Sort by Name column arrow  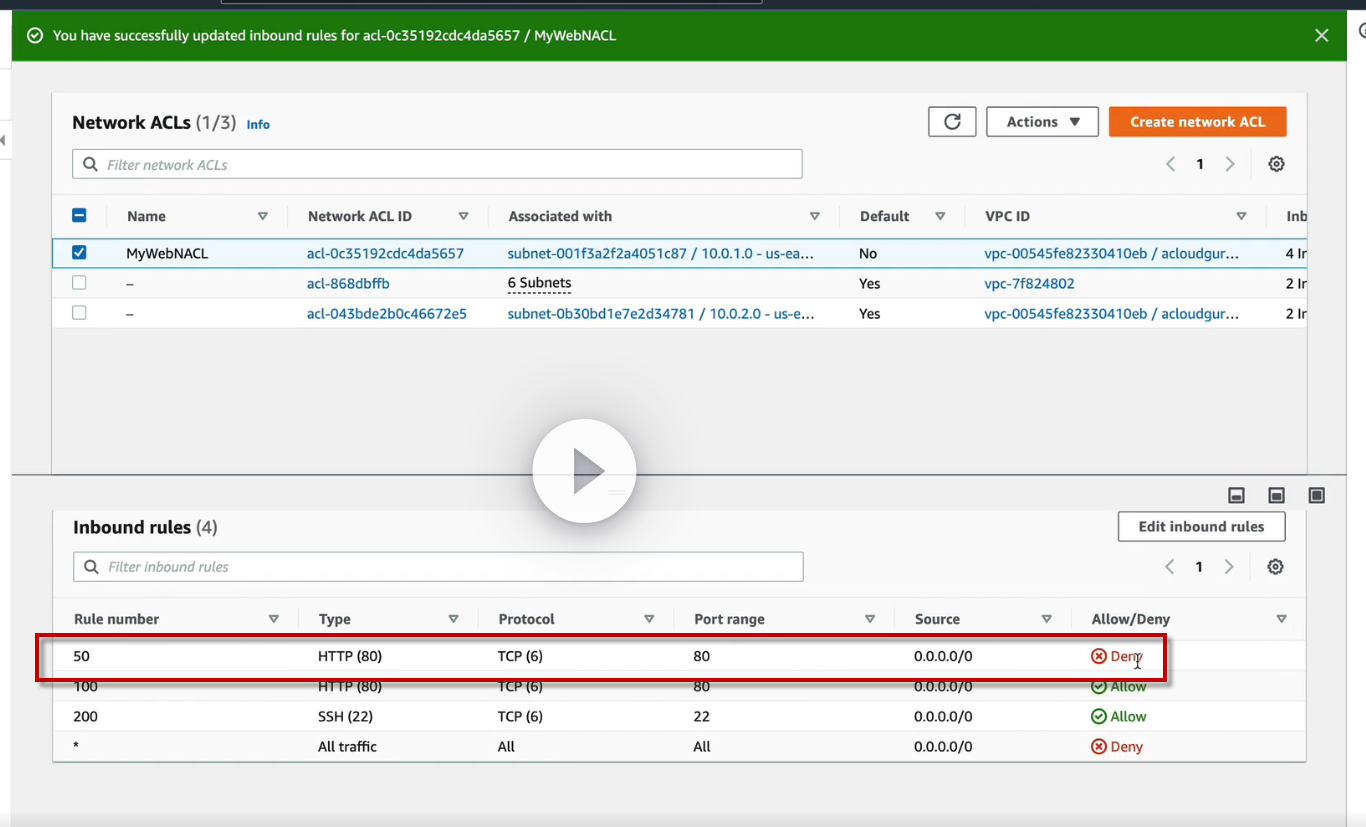(263, 216)
